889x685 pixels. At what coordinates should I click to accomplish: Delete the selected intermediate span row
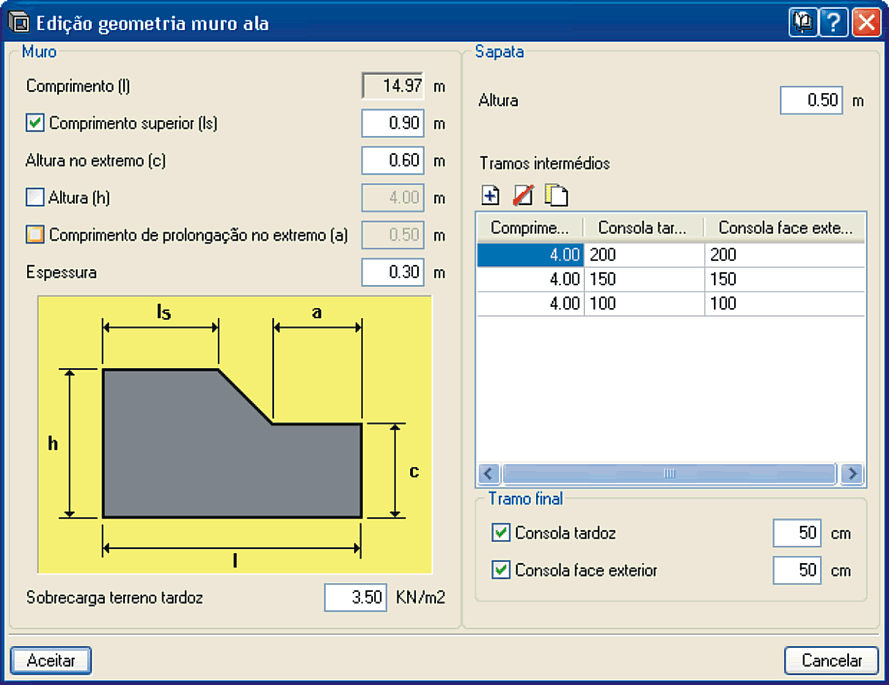pyautogui.click(x=523, y=195)
